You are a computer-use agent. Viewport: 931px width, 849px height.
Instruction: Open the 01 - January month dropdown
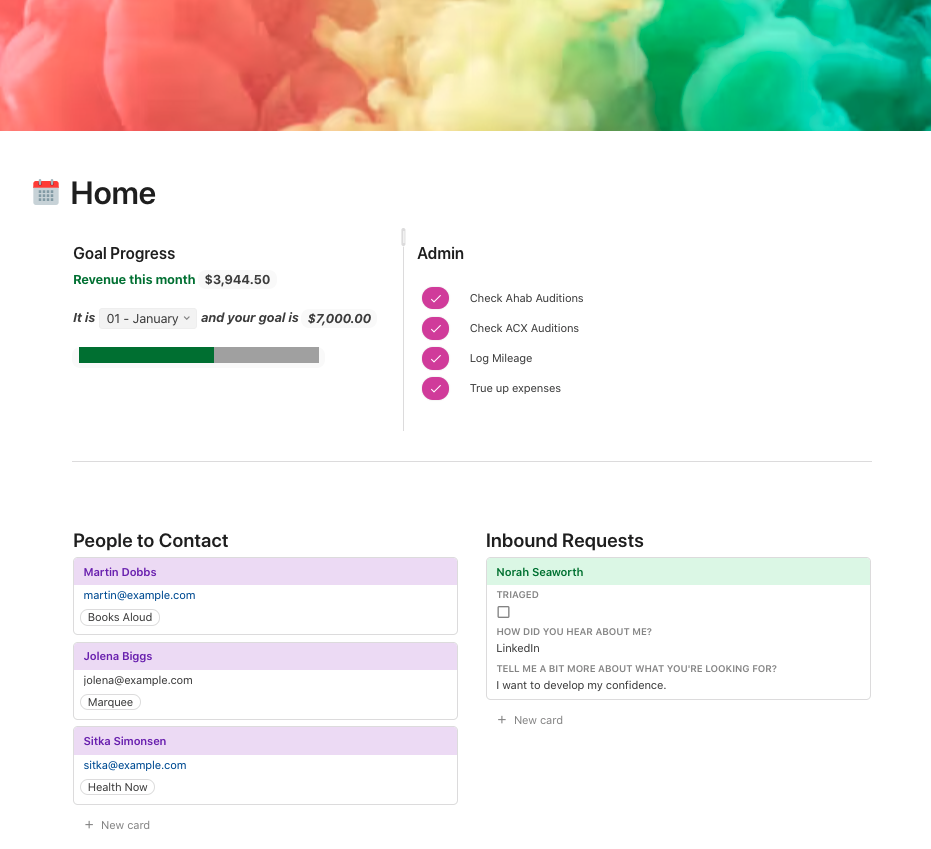(x=148, y=319)
